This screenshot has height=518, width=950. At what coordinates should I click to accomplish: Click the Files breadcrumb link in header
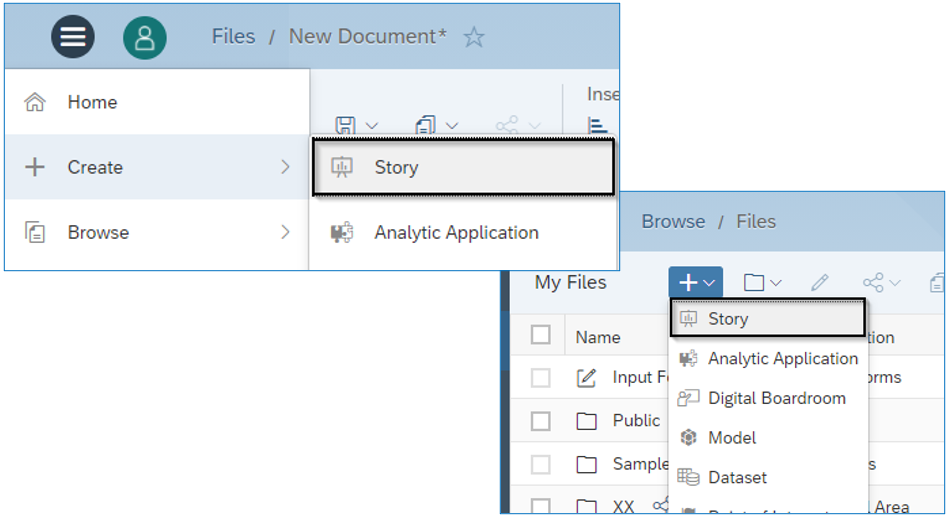233,36
